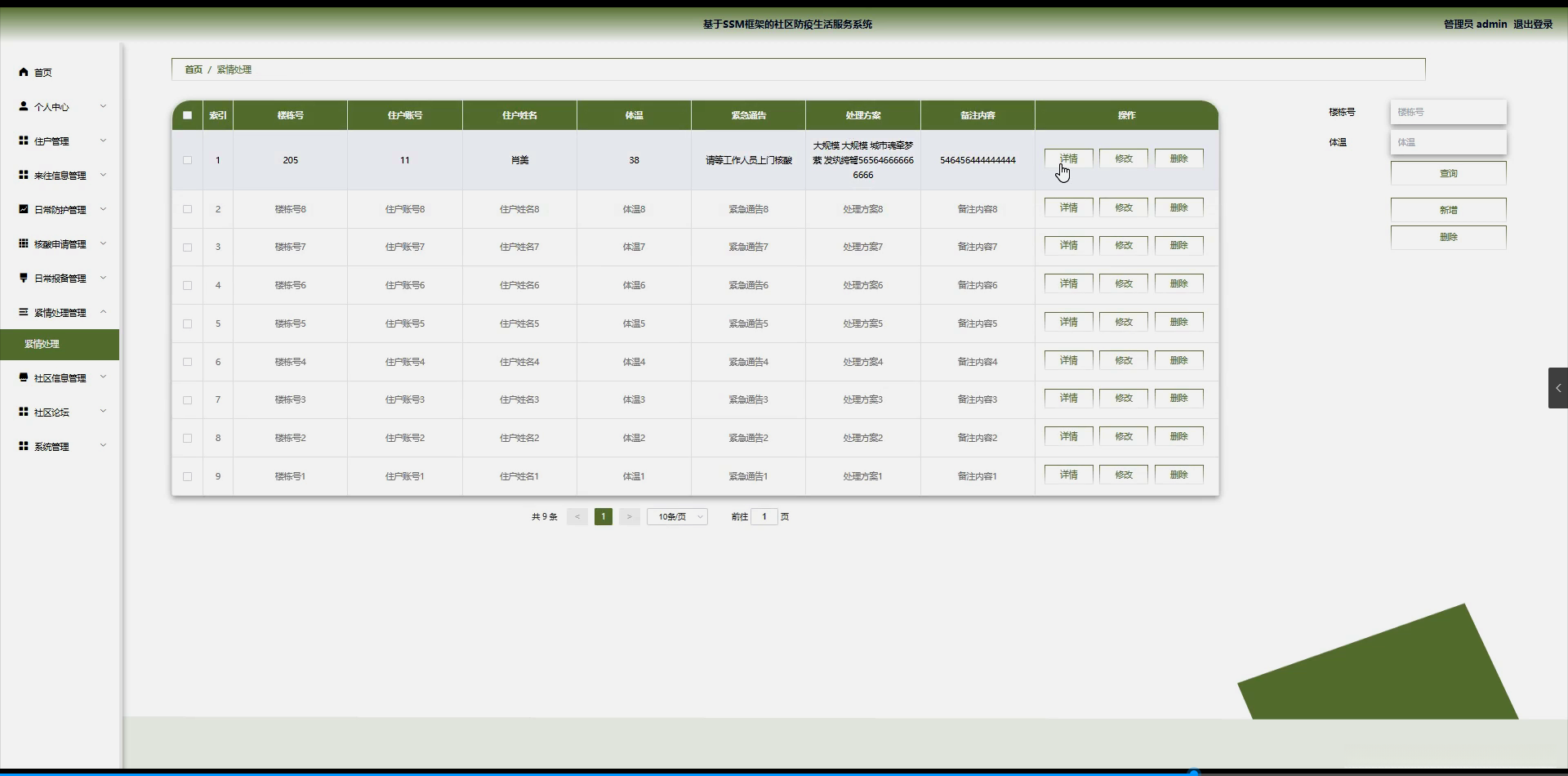Click the grid icon next to 来往信息管理
The width and height of the screenshot is (1568, 776).
pyautogui.click(x=24, y=175)
